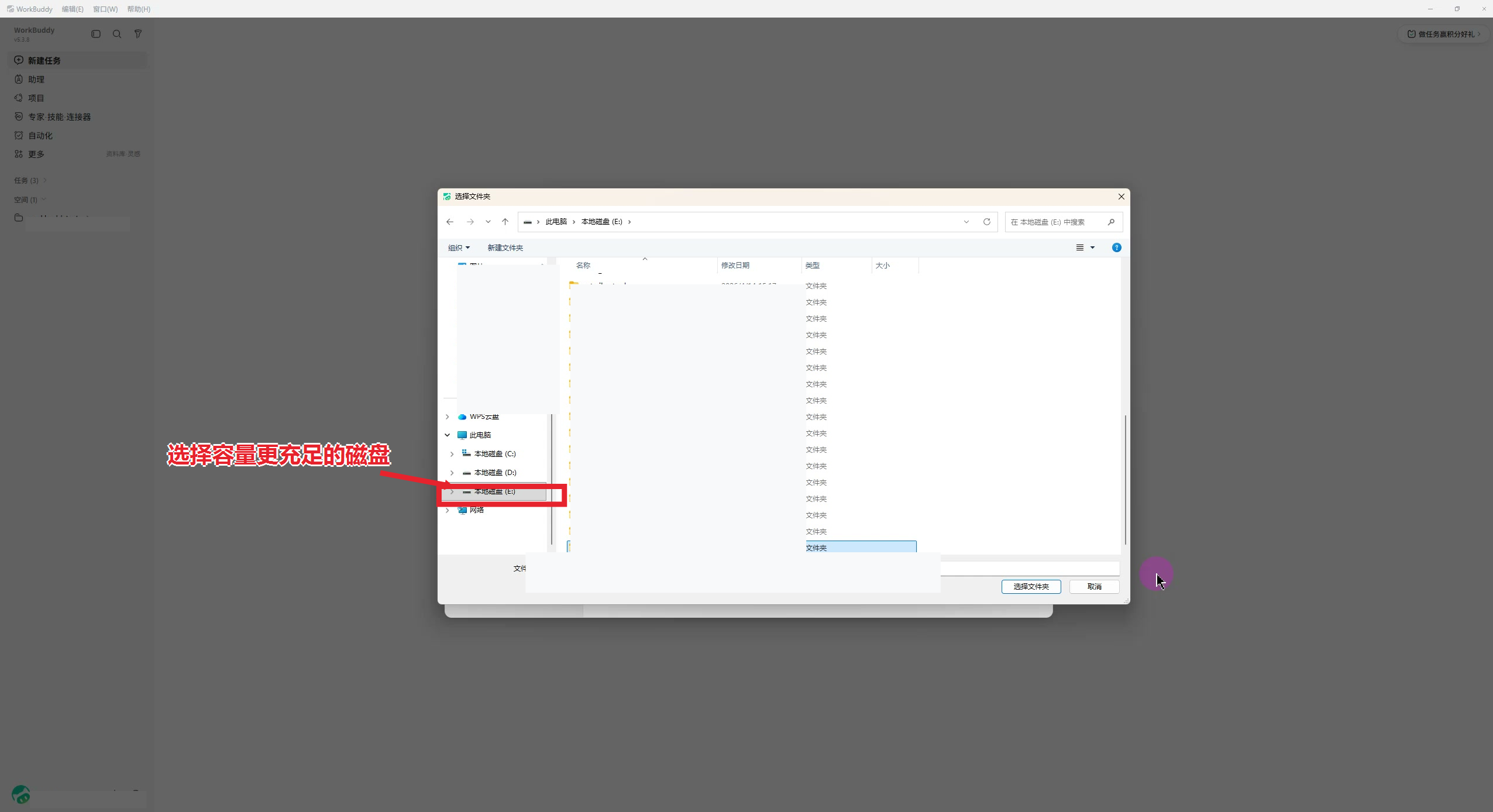Click the 取消 button
This screenshot has width=1493, height=812.
click(1094, 586)
